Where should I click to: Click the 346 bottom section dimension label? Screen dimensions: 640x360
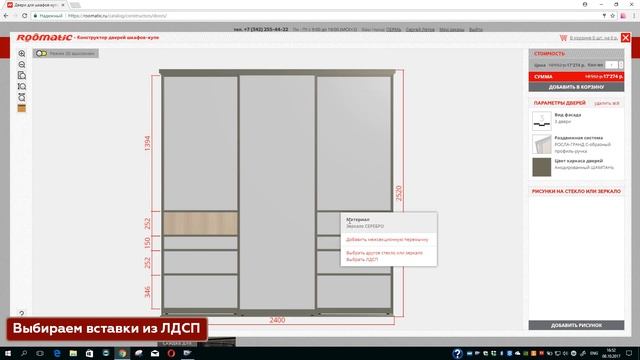pyautogui.click(x=147, y=292)
